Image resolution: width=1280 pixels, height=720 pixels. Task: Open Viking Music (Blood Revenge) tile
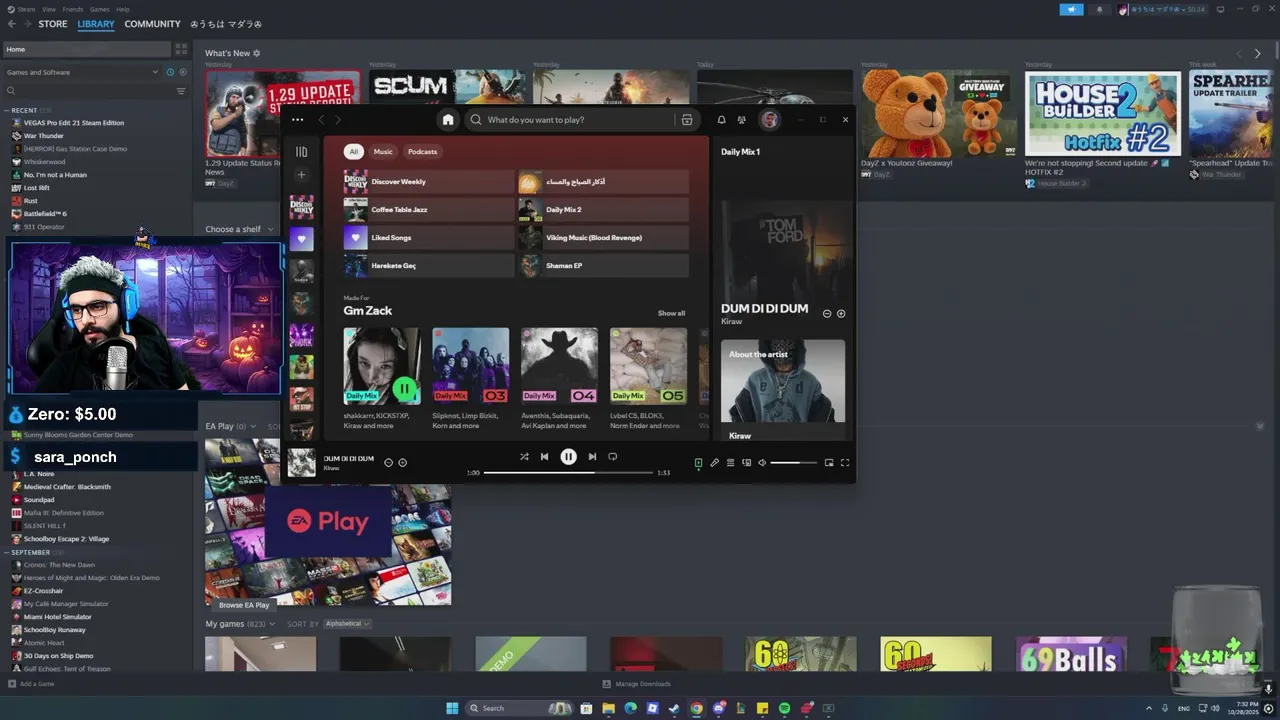click(603, 238)
